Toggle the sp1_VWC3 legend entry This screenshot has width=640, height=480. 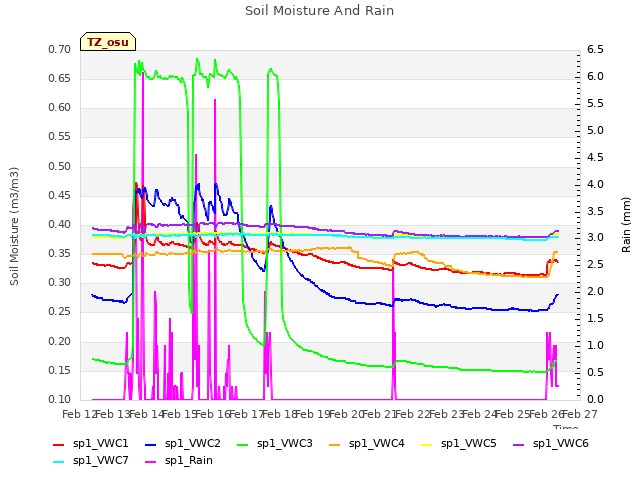(x=275, y=444)
